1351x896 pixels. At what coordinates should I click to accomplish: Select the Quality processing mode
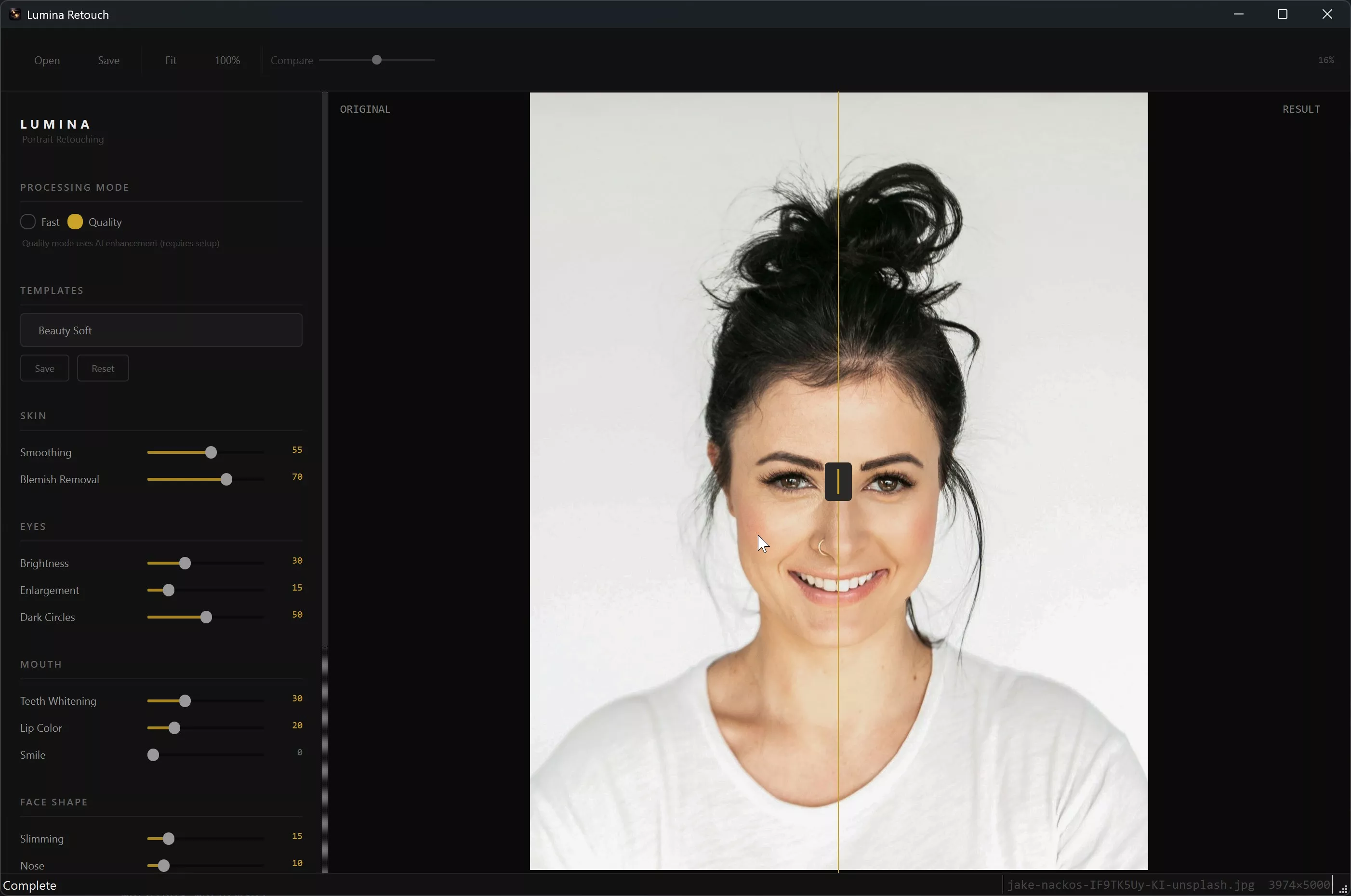(75, 222)
